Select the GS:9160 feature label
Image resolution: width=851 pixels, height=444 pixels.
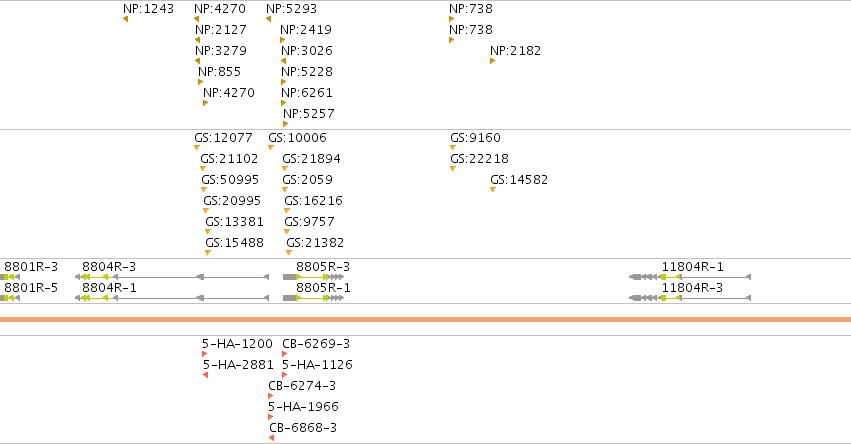click(475, 138)
